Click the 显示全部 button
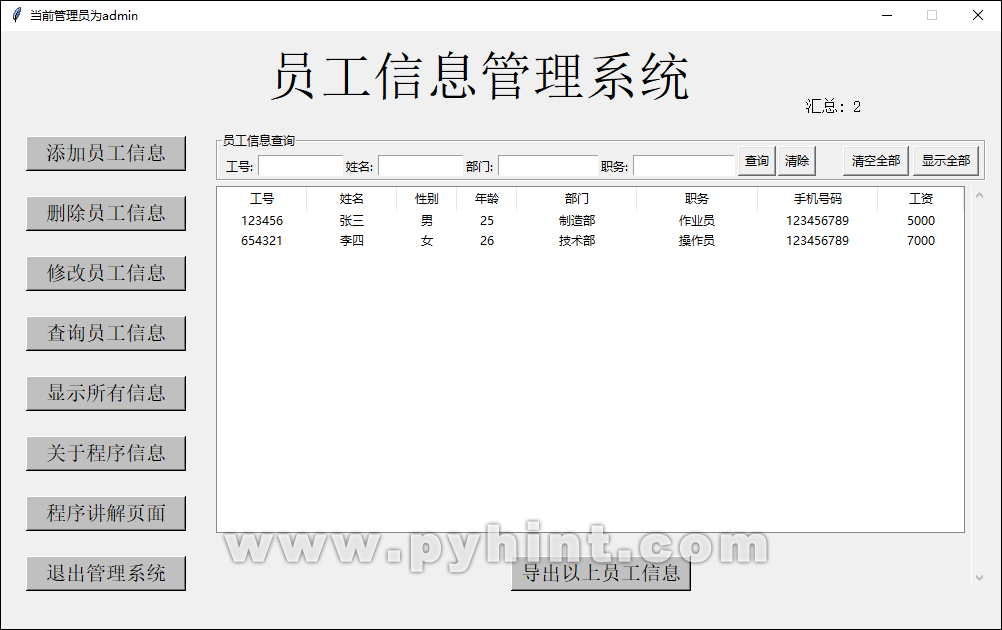Image resolution: width=1002 pixels, height=630 pixels. click(946, 161)
